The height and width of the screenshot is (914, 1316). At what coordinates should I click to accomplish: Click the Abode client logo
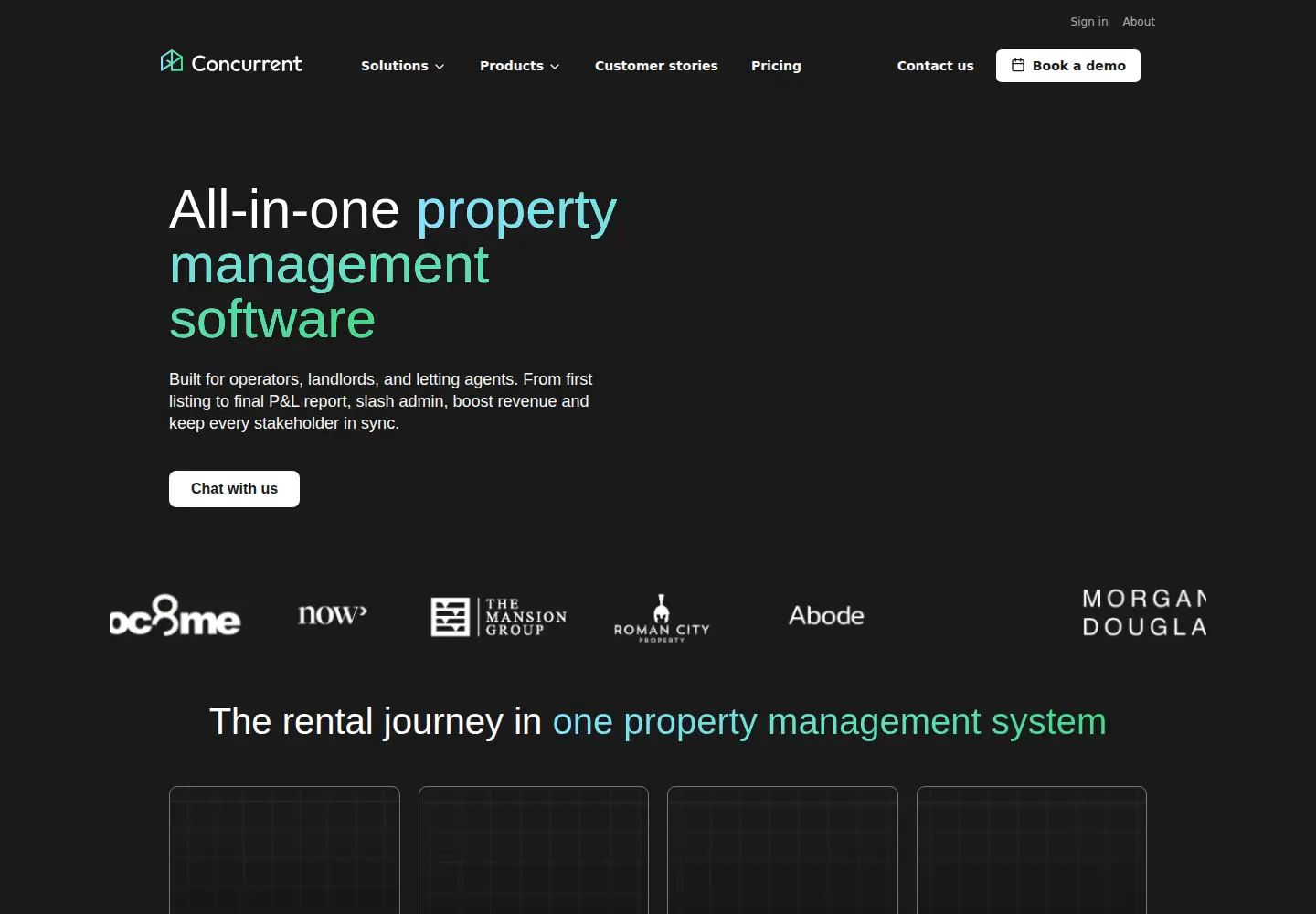pos(826,615)
